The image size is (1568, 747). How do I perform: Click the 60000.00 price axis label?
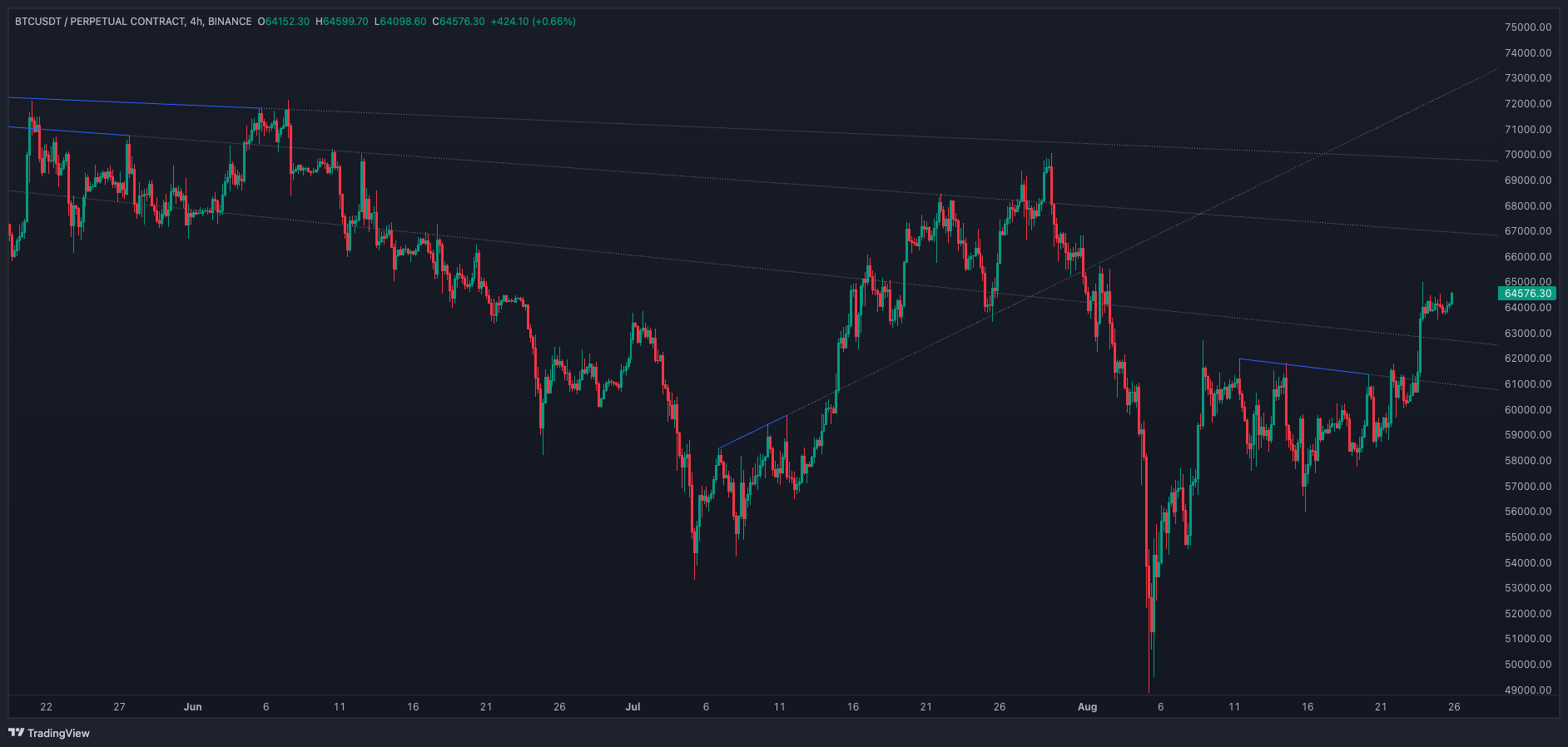(1528, 410)
